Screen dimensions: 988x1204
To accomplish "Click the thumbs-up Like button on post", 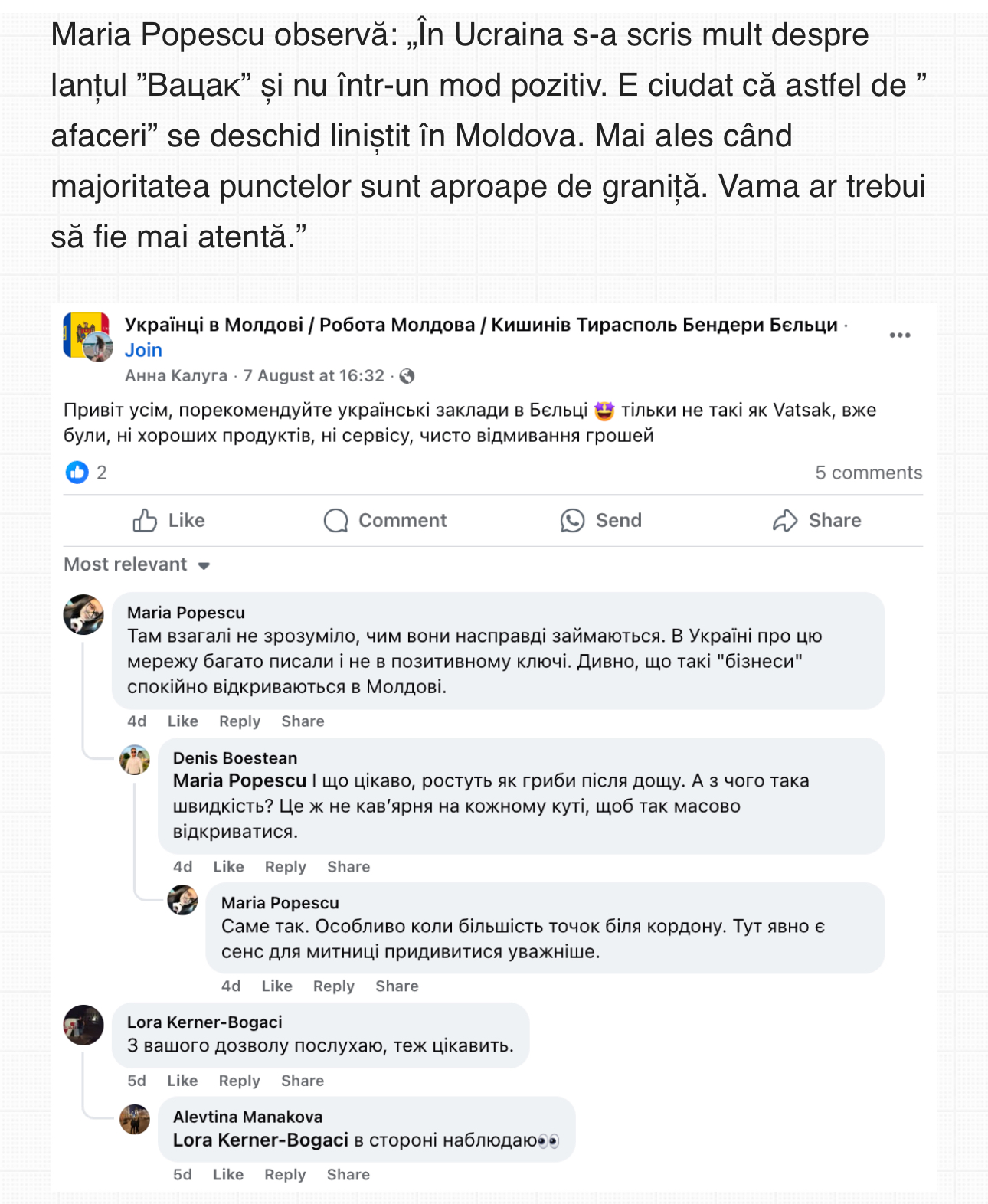I will click(x=168, y=521).
